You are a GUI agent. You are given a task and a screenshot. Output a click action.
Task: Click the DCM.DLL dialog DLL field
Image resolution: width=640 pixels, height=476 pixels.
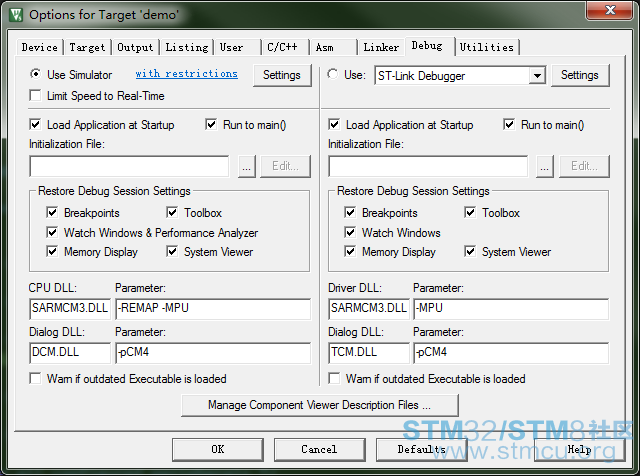pyautogui.click(x=70, y=353)
